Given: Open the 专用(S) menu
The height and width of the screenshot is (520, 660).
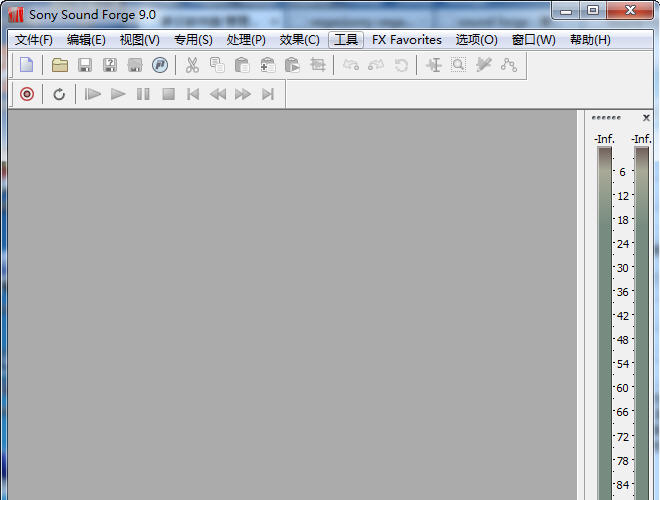Looking at the screenshot, I should pyautogui.click(x=193, y=40).
